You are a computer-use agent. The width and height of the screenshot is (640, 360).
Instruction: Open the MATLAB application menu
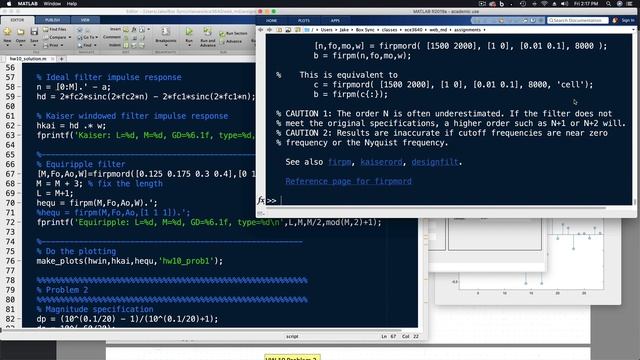pos(27,4)
